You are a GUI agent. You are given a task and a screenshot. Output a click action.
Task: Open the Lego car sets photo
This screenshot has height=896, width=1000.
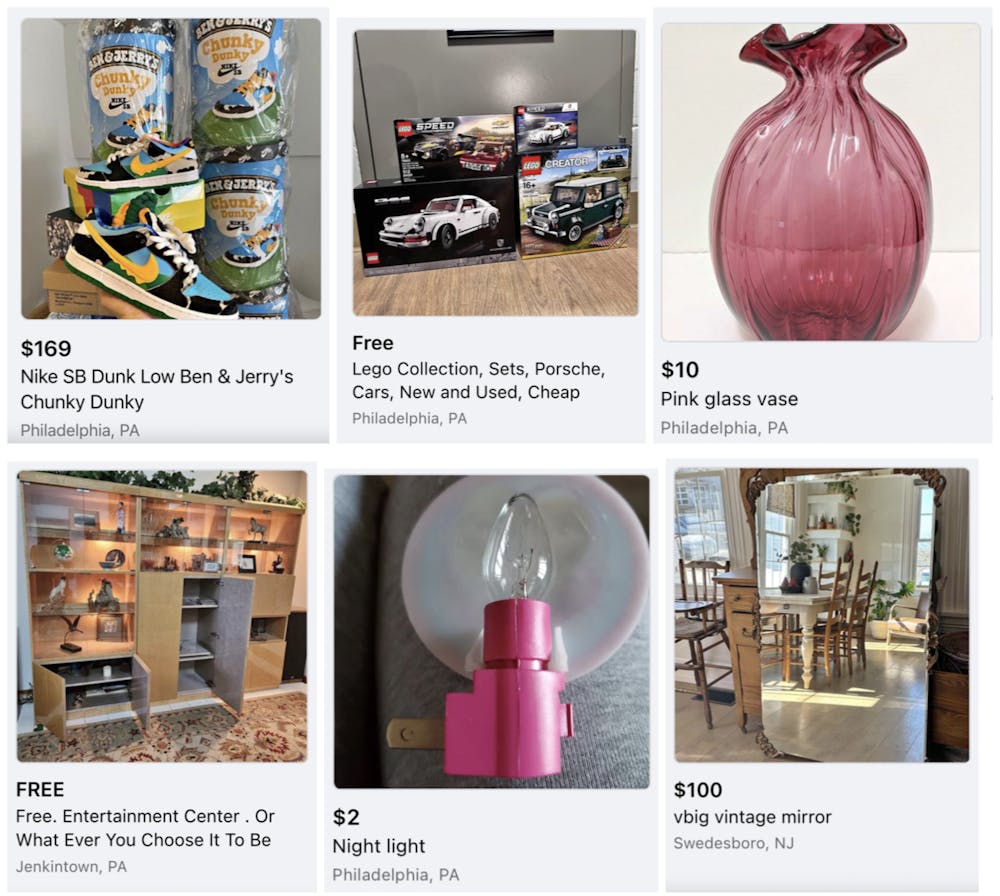496,172
